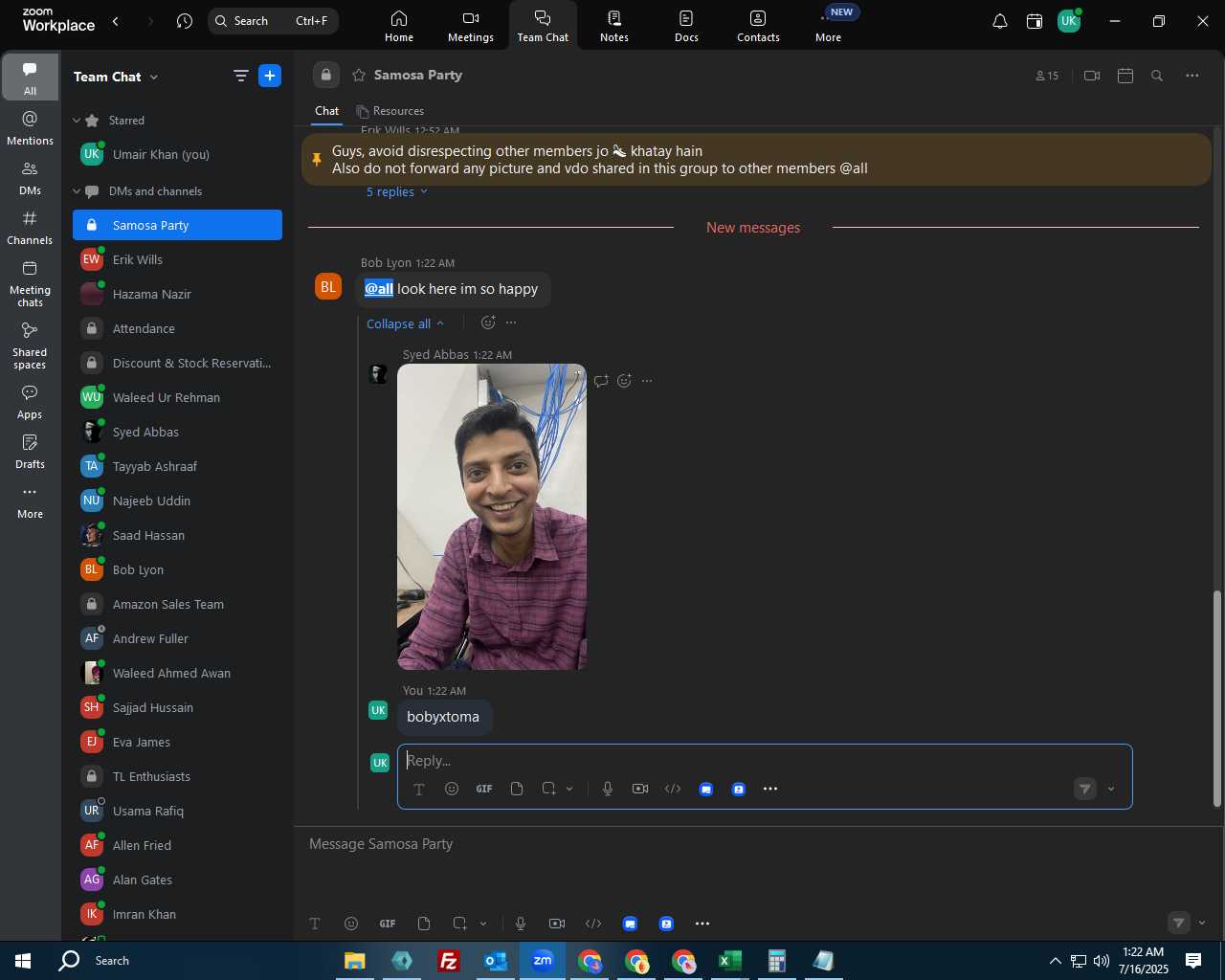This screenshot has height=980, width=1225.
Task: Start a video meeting in Samosa Party
Action: point(1092,76)
